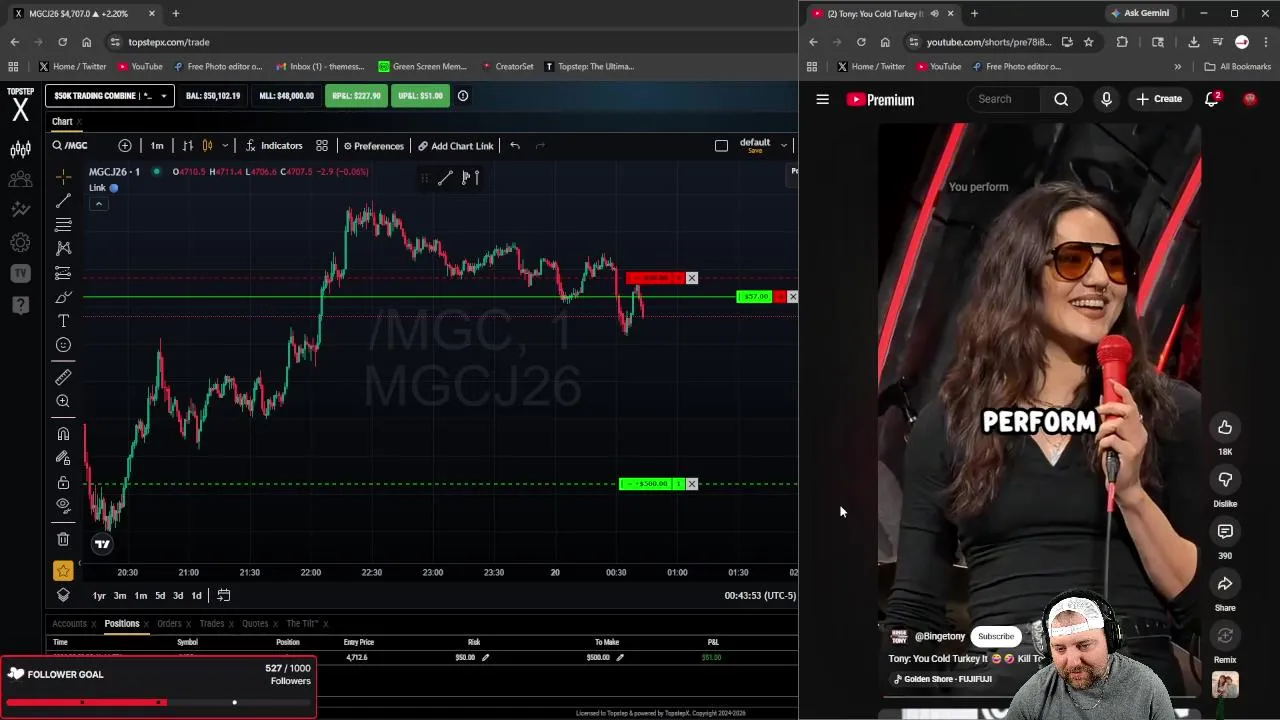Collapse the indicator legend chevron
Screen dimensions: 1280x720
98,204
